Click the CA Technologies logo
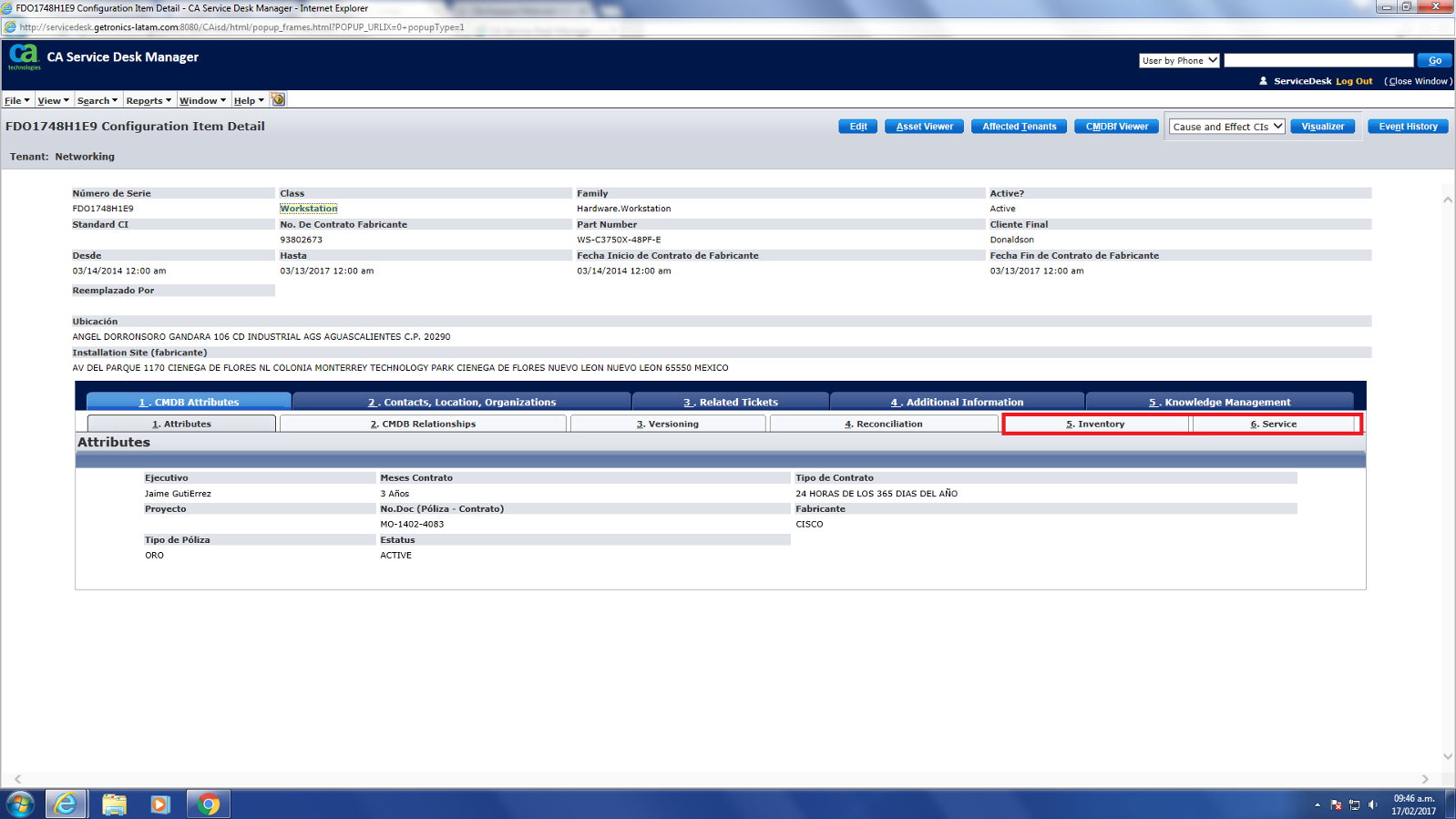This screenshot has height=819, width=1456. coord(25,56)
